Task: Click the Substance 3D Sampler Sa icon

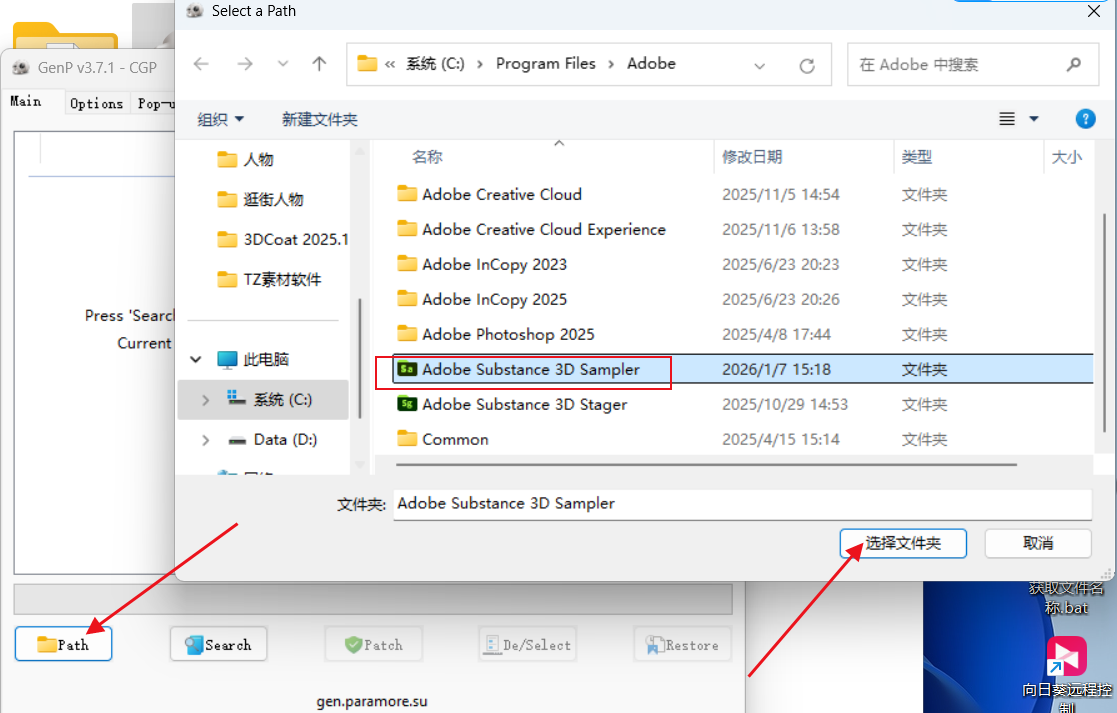Action: 407,369
